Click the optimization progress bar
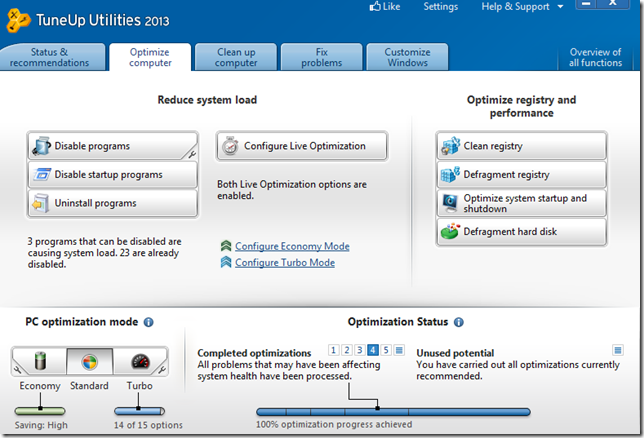The height and width of the screenshot is (438, 644). [x=393, y=411]
